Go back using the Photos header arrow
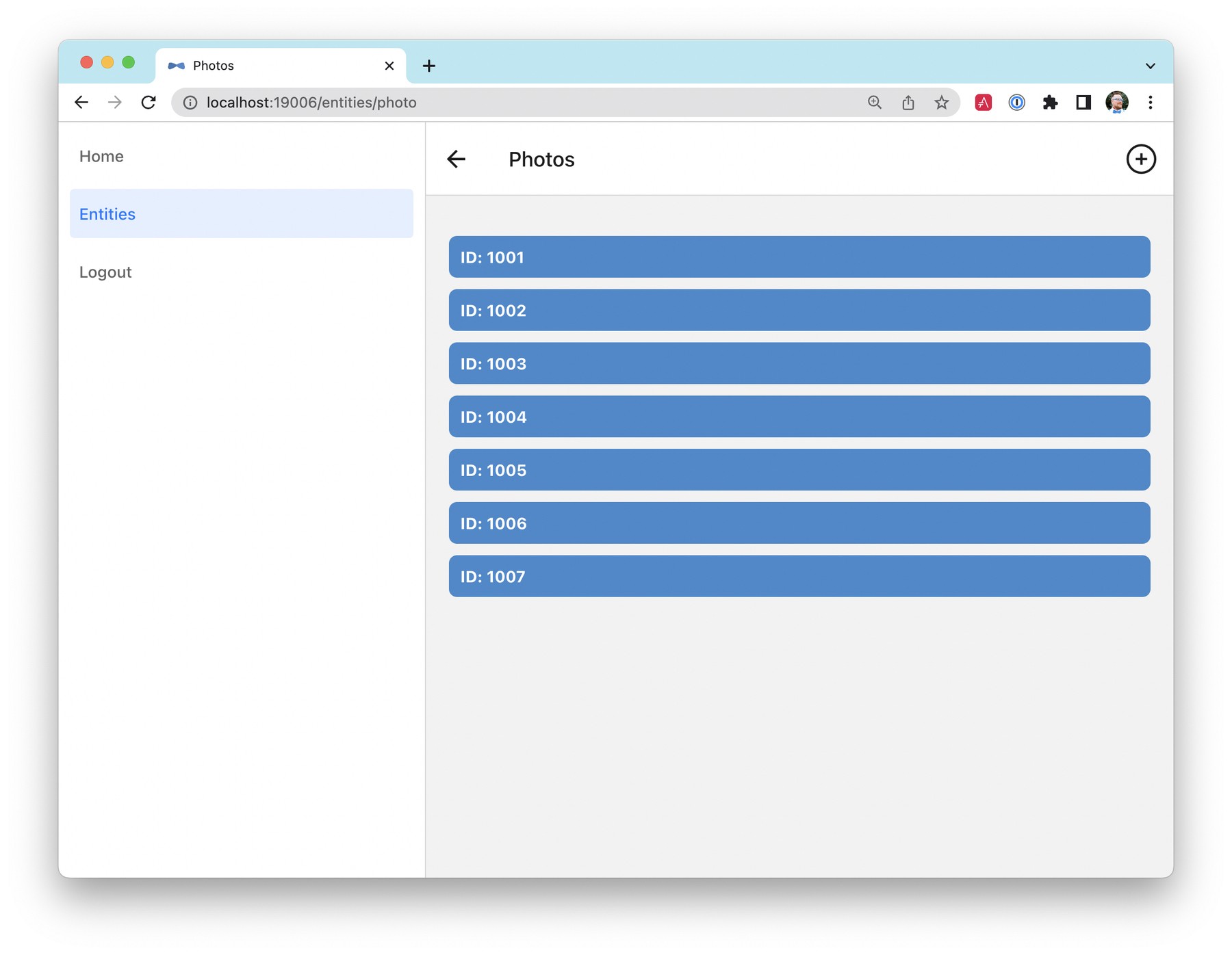The width and height of the screenshot is (1232, 955). [x=456, y=159]
